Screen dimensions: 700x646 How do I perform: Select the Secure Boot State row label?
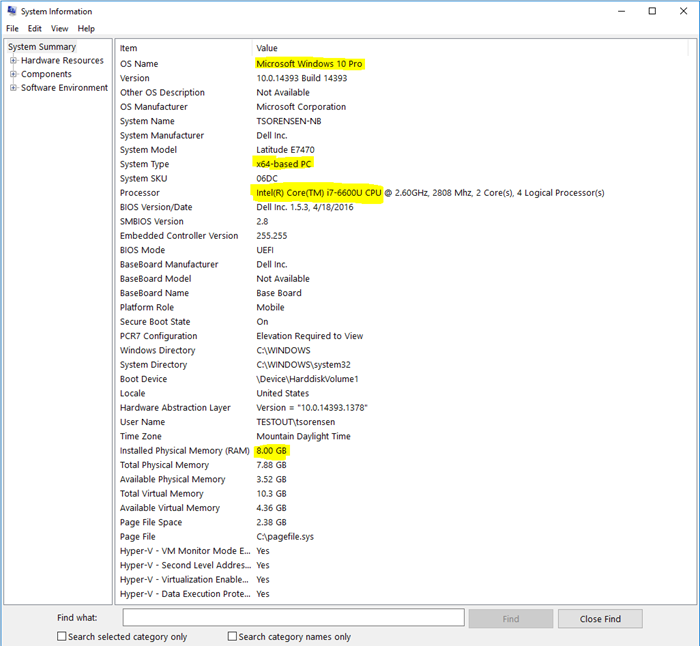[x=154, y=321]
